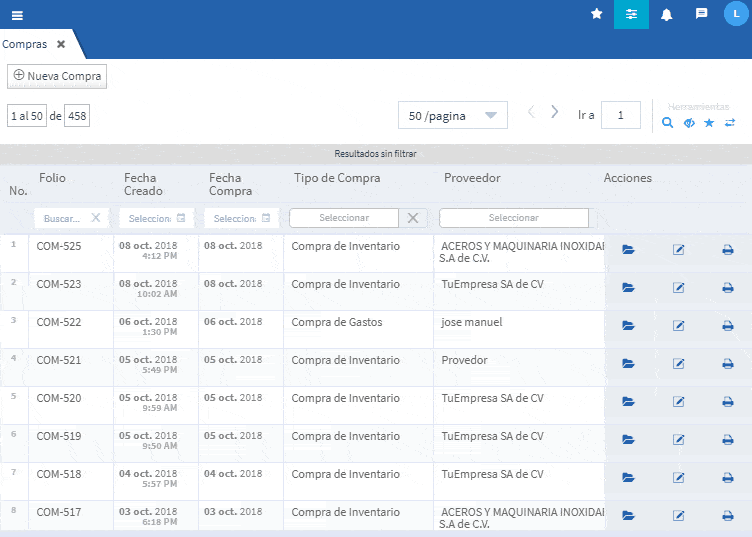The image size is (752, 537).
Task: Print purchase COM-521
Action: (728, 363)
